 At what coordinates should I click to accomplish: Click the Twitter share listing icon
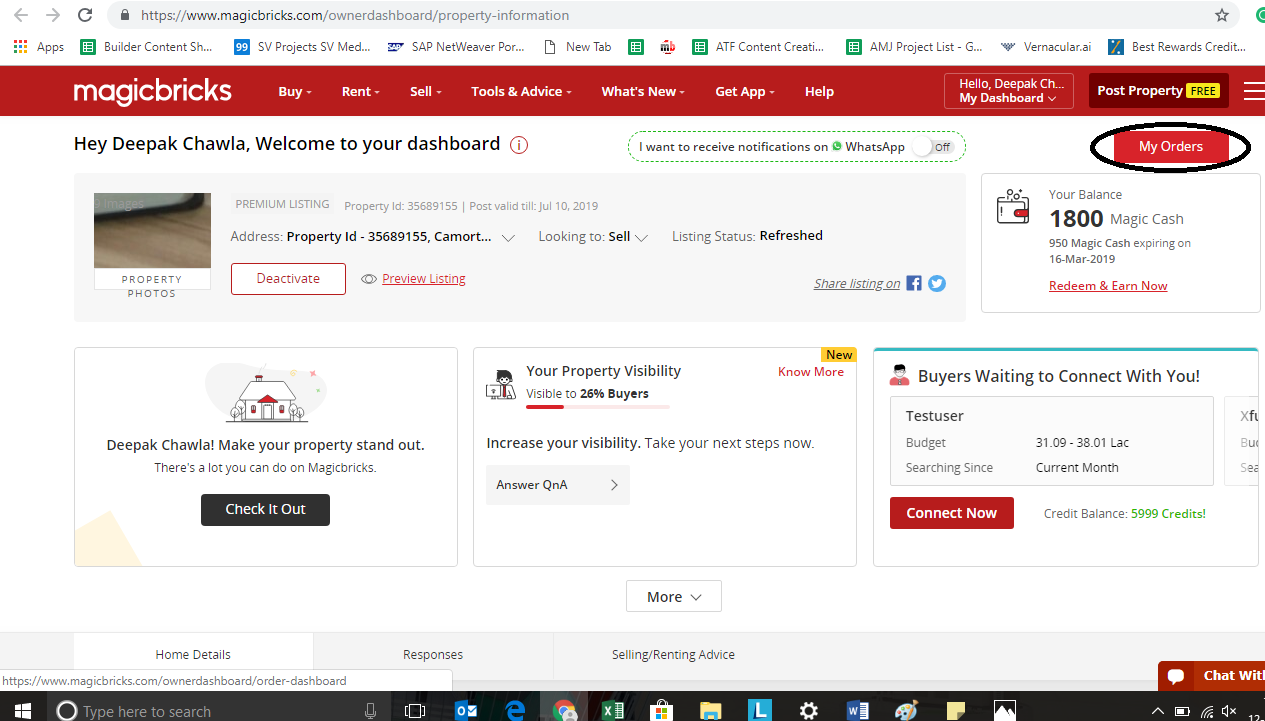click(x=937, y=283)
